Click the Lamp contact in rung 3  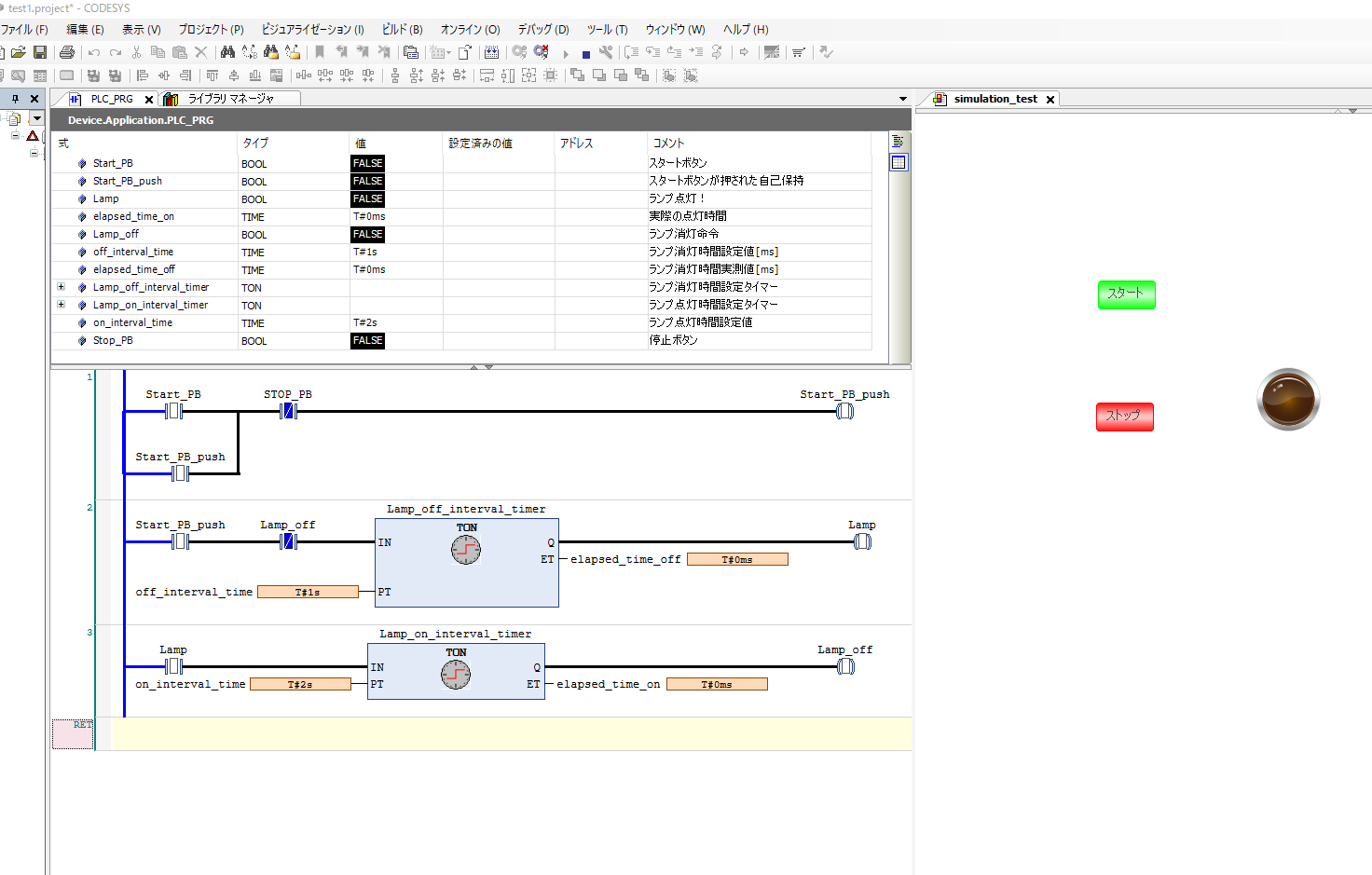(x=173, y=666)
